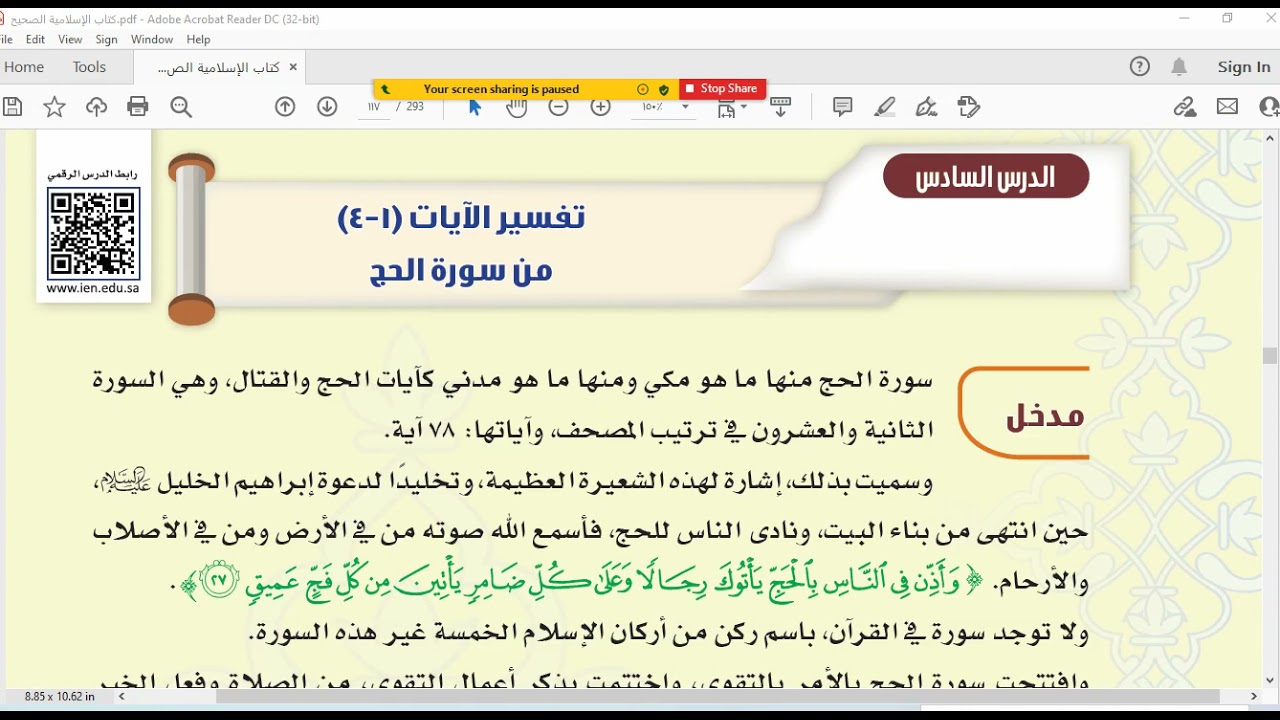Click the QR code image

pyautogui.click(x=93, y=233)
